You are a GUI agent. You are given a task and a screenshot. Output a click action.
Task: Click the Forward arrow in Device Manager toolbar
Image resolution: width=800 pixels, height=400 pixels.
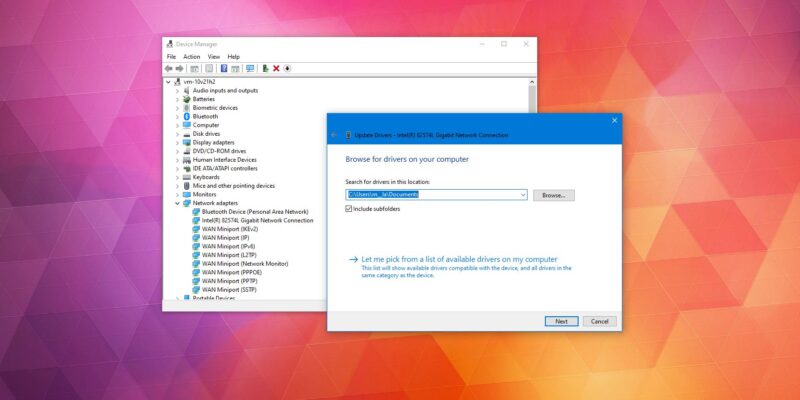pos(180,68)
